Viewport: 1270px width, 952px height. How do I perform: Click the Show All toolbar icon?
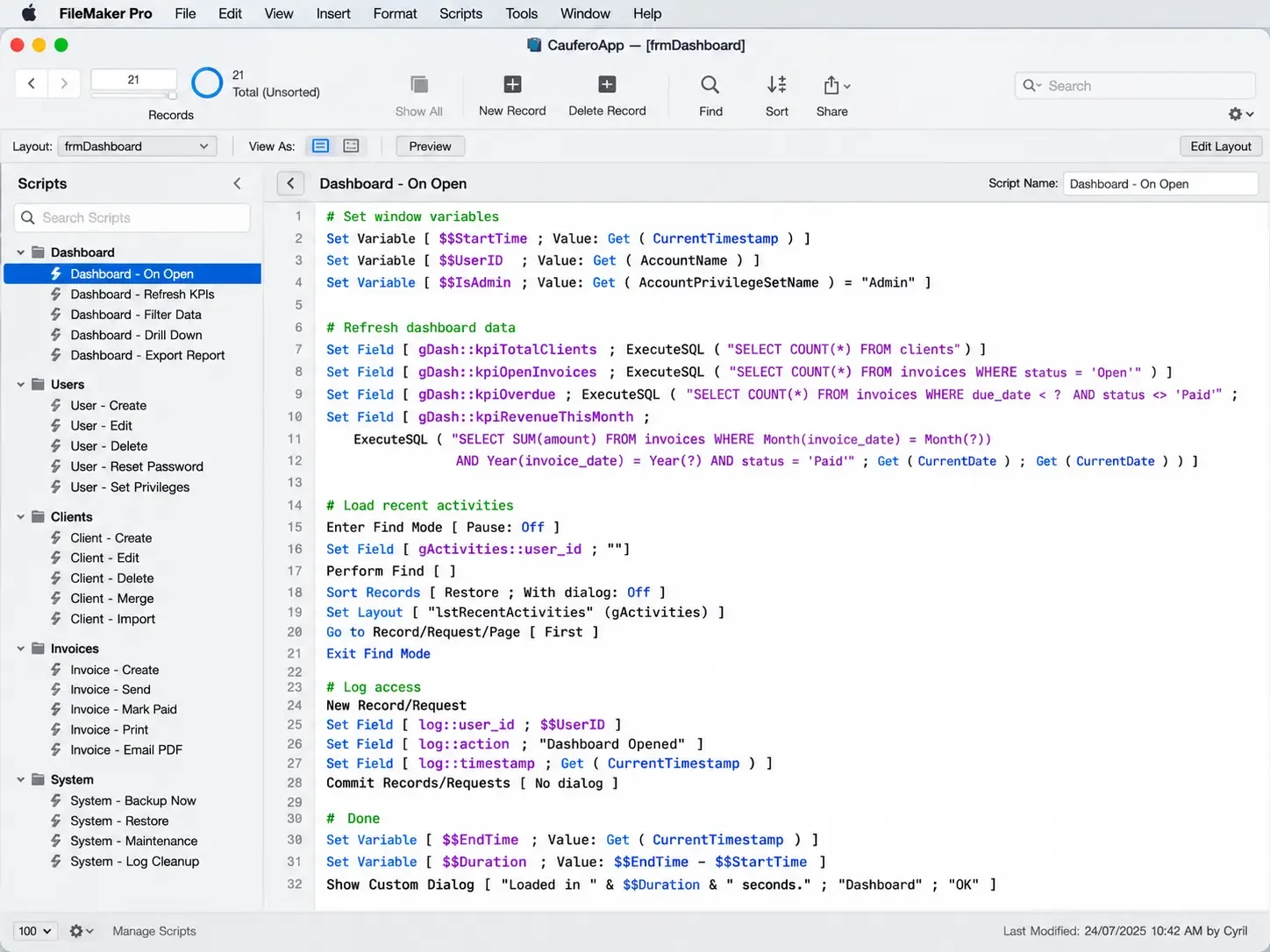(x=419, y=84)
